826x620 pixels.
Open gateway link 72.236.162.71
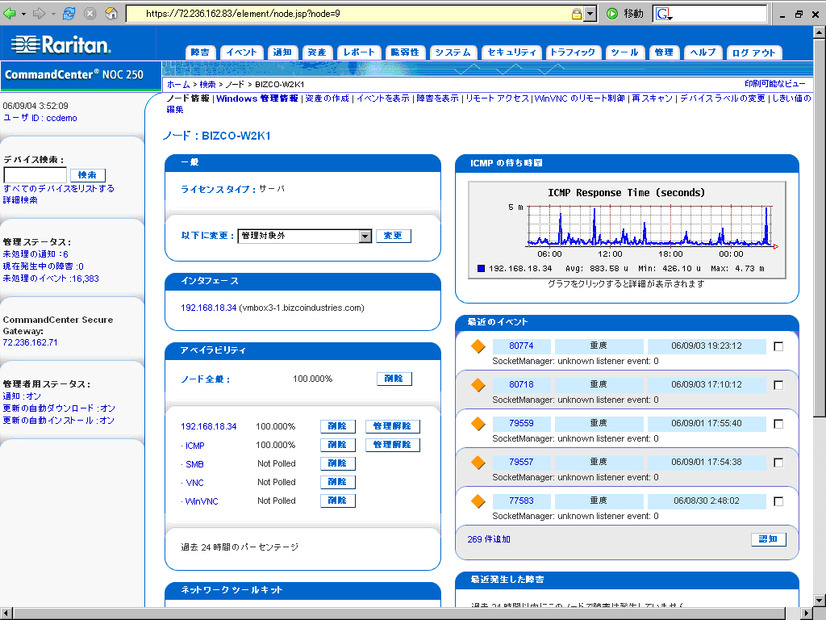(30, 342)
